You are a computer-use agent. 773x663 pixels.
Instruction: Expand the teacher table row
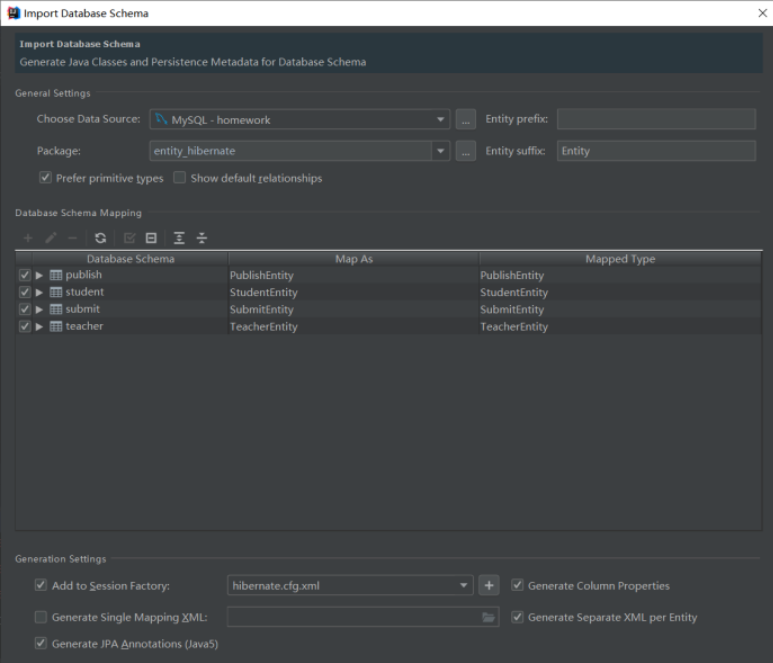tap(39, 326)
